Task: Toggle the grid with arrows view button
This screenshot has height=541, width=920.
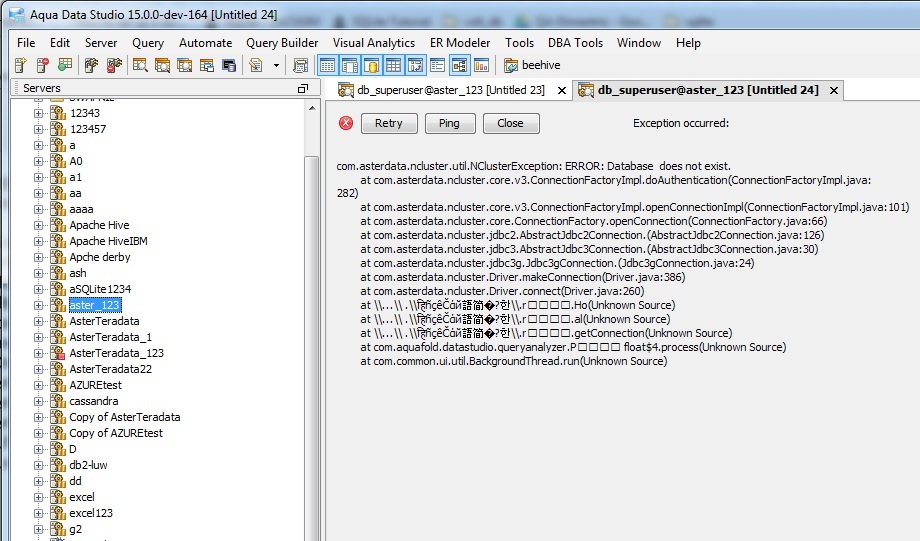Action: (415, 65)
